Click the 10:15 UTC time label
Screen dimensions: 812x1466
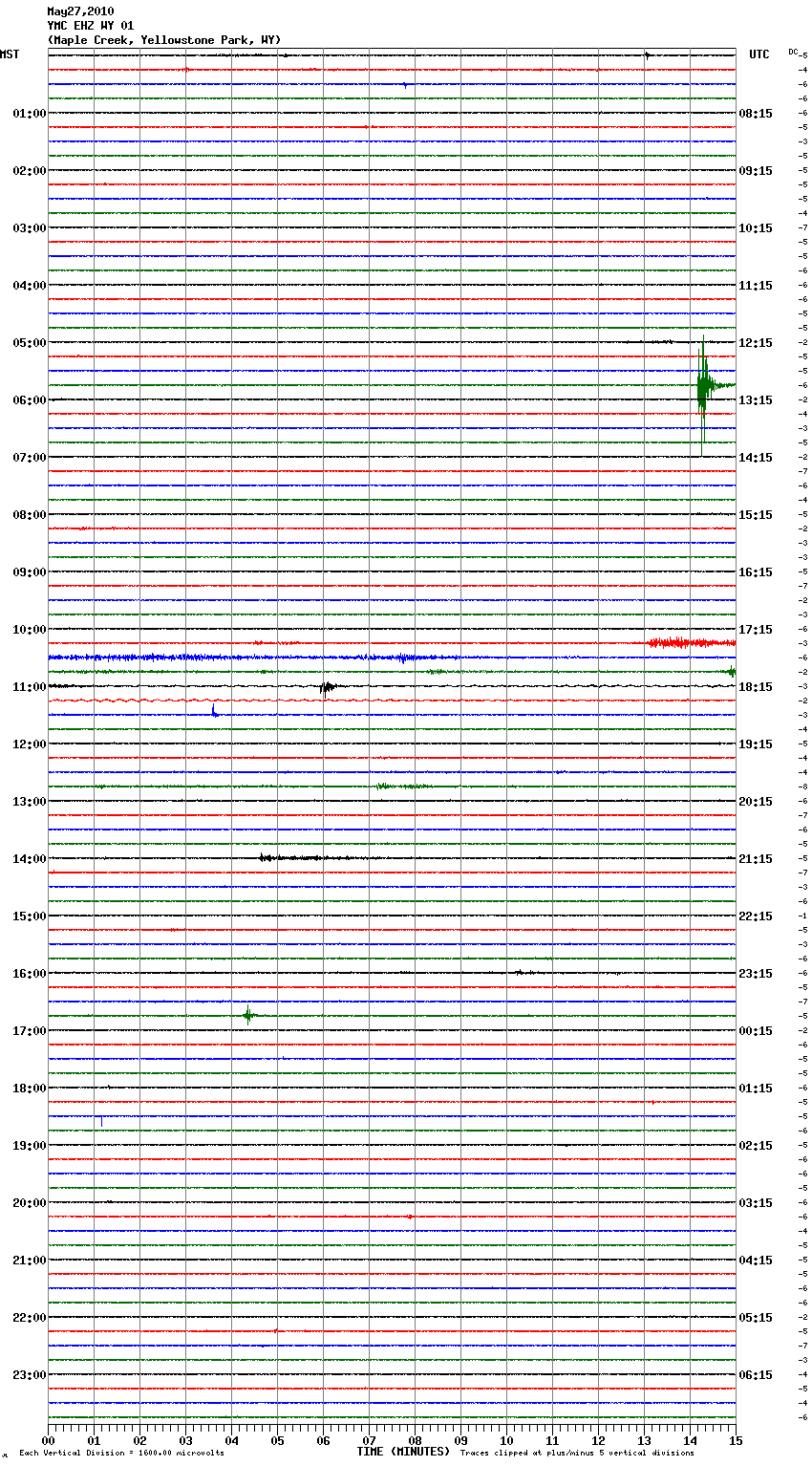pos(756,228)
